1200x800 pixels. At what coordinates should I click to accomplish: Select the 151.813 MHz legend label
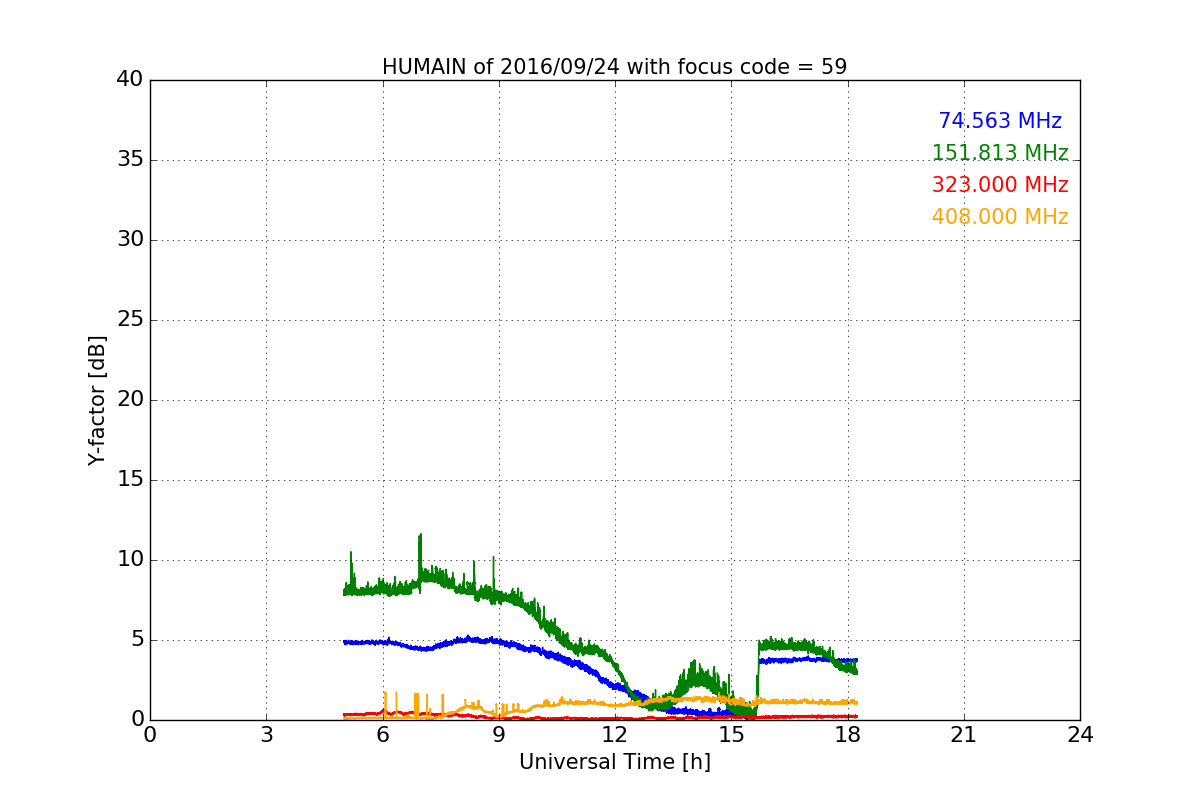[1000, 153]
